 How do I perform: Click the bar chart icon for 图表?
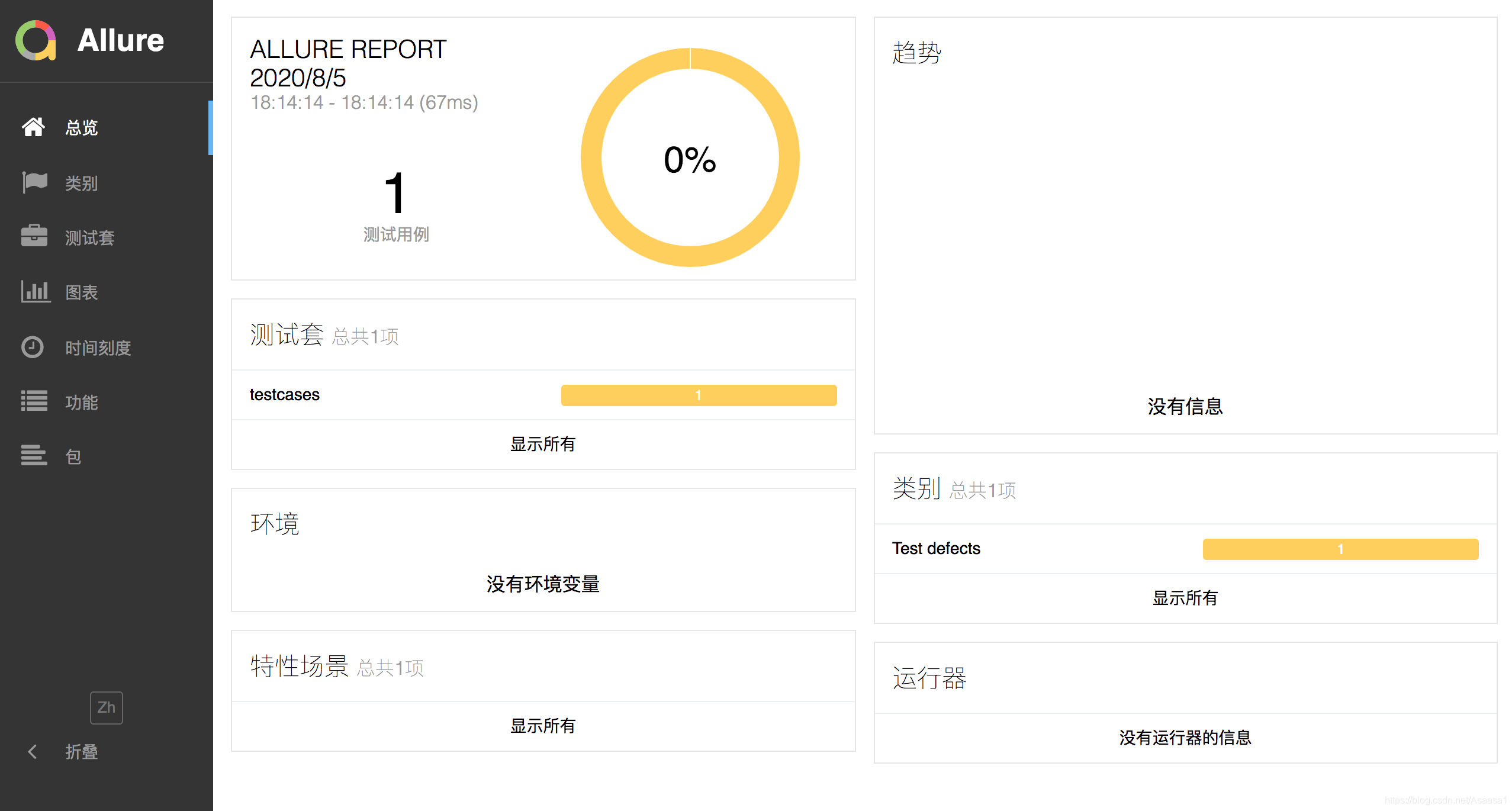(36, 291)
